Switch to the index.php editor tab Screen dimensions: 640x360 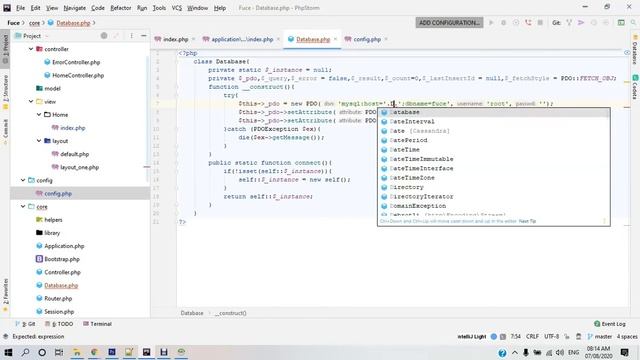point(176,39)
